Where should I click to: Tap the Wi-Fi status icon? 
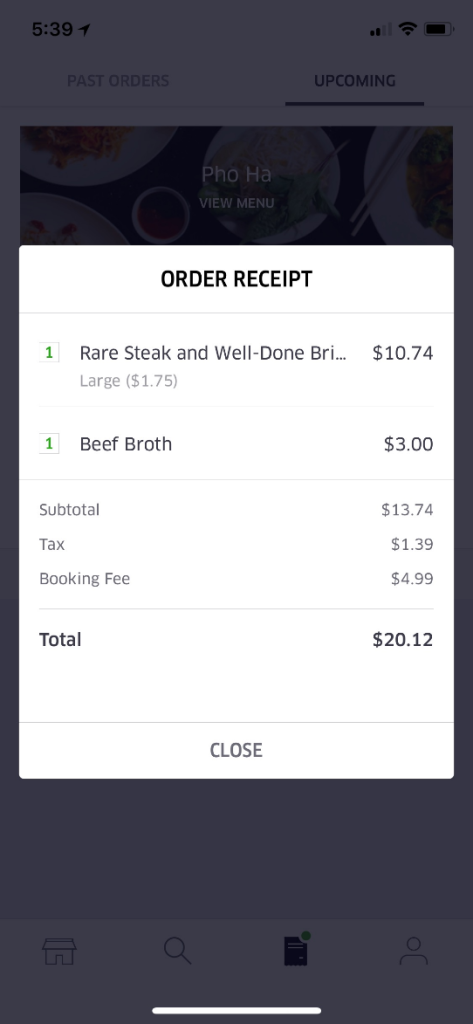(408, 29)
